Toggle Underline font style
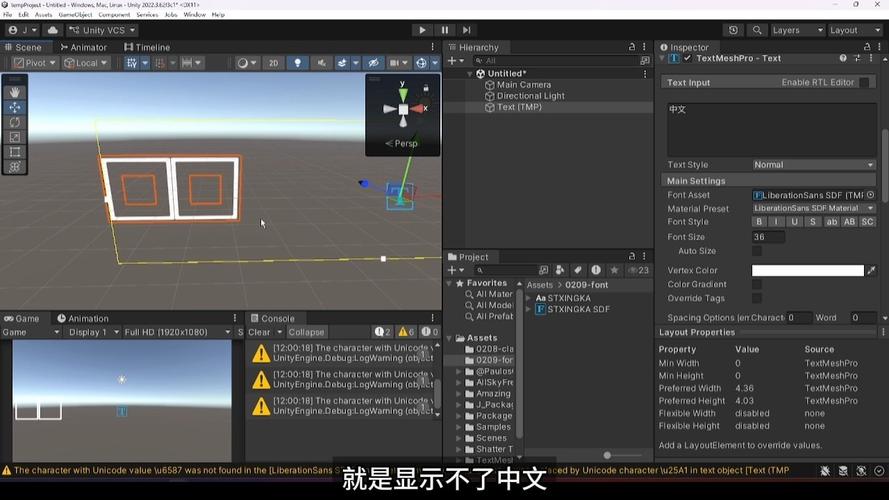The height and width of the screenshot is (500, 889). [x=794, y=222]
